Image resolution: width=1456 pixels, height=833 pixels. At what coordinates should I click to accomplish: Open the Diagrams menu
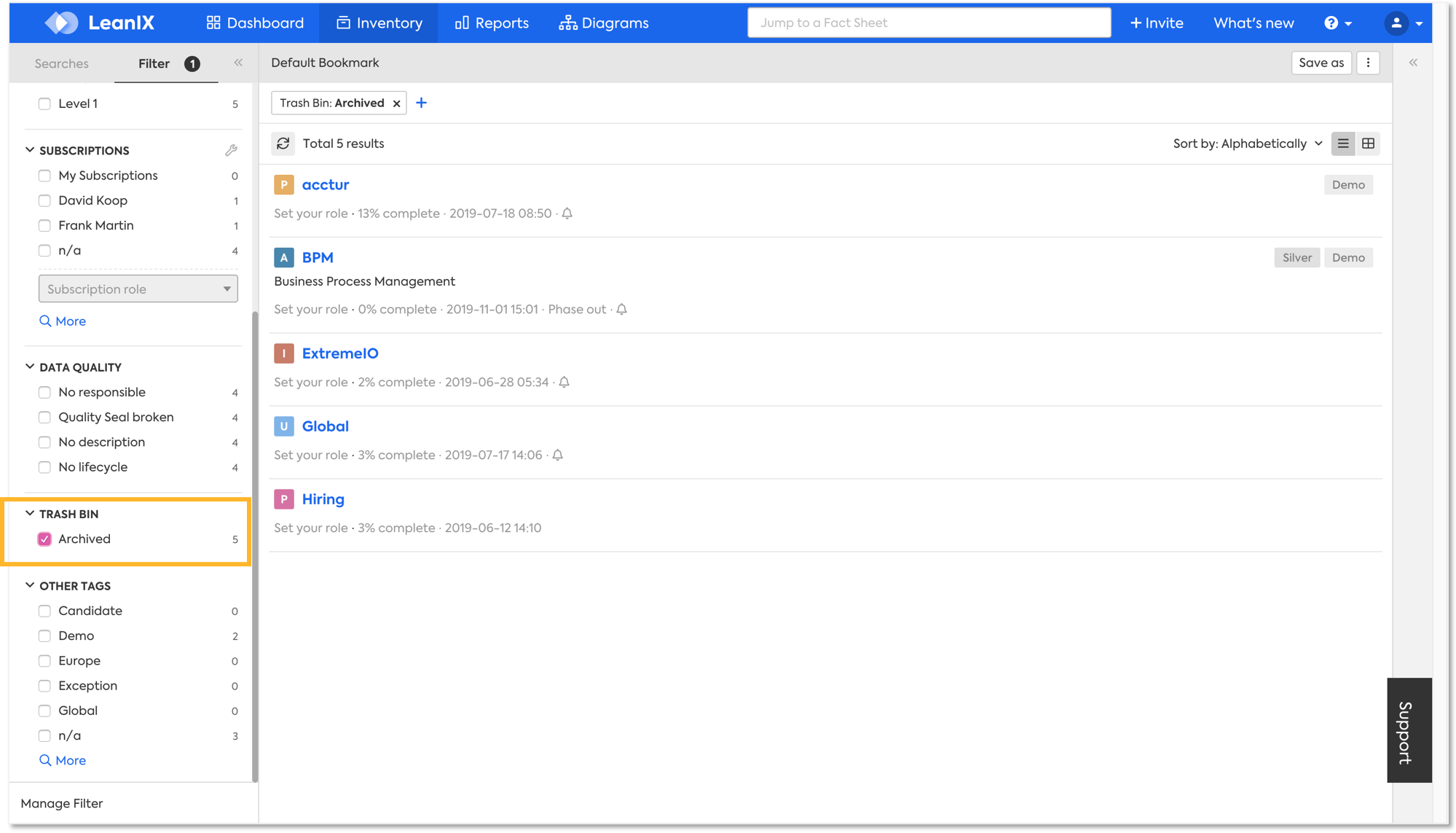[x=603, y=23]
